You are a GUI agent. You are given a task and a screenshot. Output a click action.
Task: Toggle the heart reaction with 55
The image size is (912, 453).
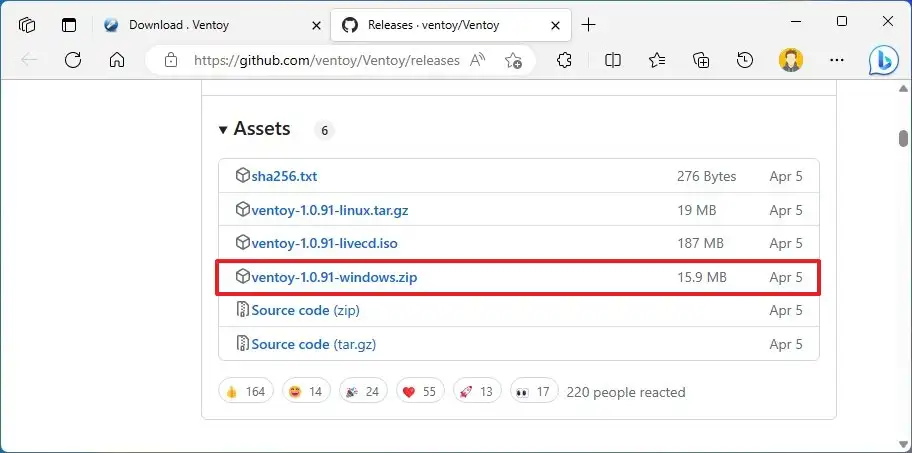pyautogui.click(x=417, y=391)
